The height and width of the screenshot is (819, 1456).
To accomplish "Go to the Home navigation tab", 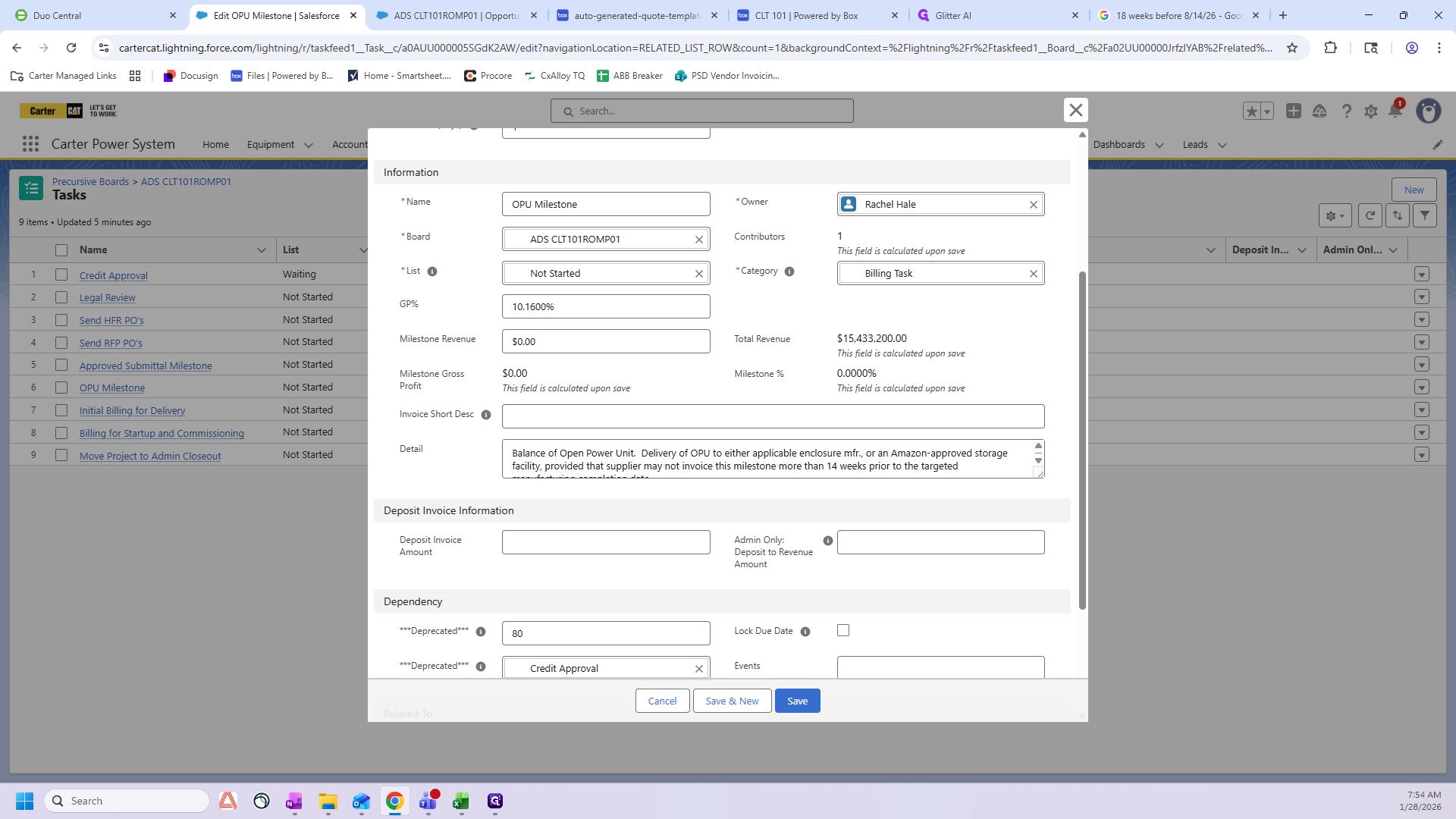I will 215,144.
